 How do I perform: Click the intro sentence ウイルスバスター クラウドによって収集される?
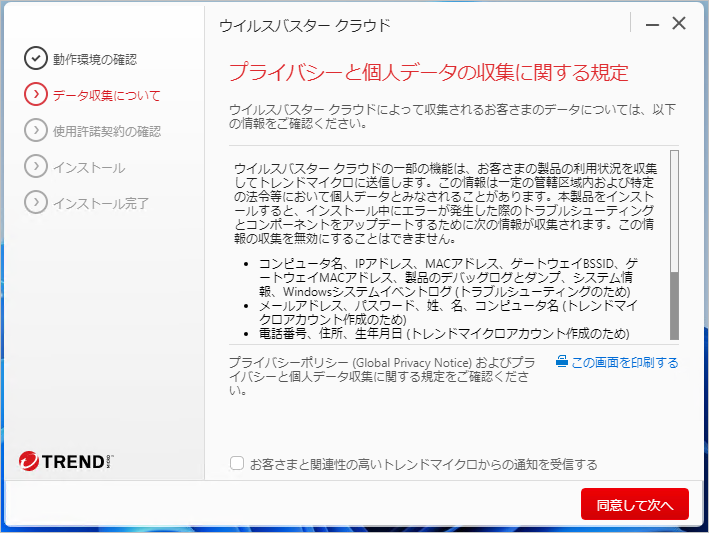coord(452,116)
